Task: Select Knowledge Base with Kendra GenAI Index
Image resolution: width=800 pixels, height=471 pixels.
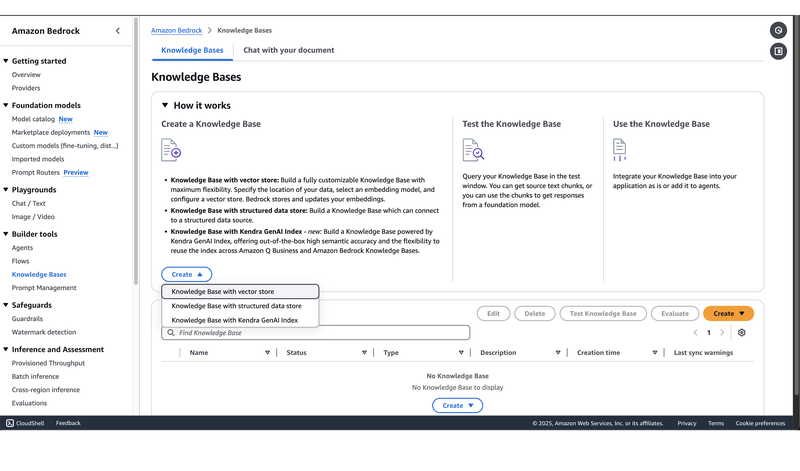Action: (x=240, y=320)
